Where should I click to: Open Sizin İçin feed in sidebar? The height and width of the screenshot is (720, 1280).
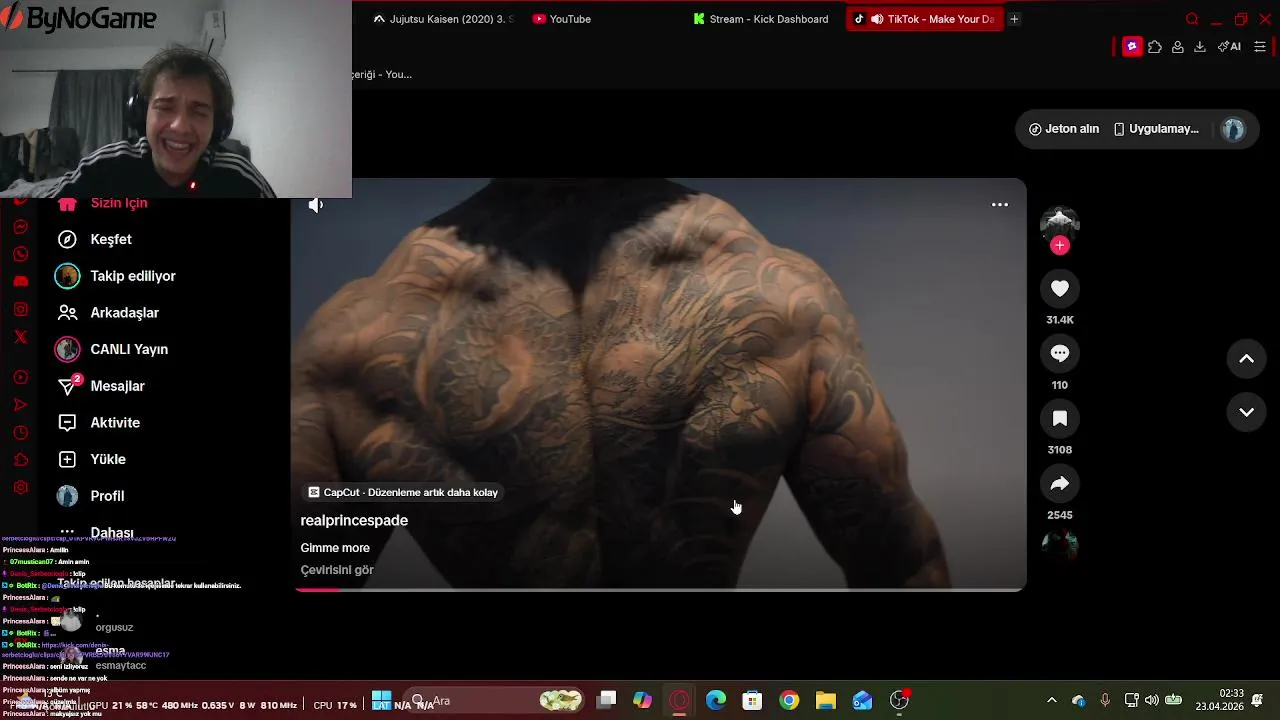pyautogui.click(x=118, y=204)
